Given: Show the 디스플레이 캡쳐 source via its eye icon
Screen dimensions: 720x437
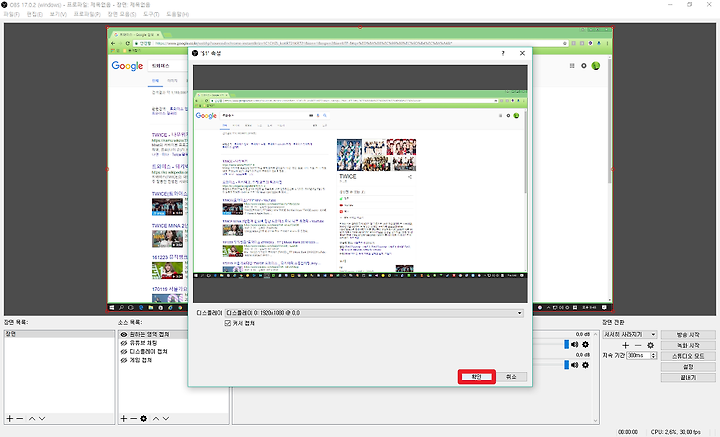Looking at the screenshot, I should pos(124,352).
